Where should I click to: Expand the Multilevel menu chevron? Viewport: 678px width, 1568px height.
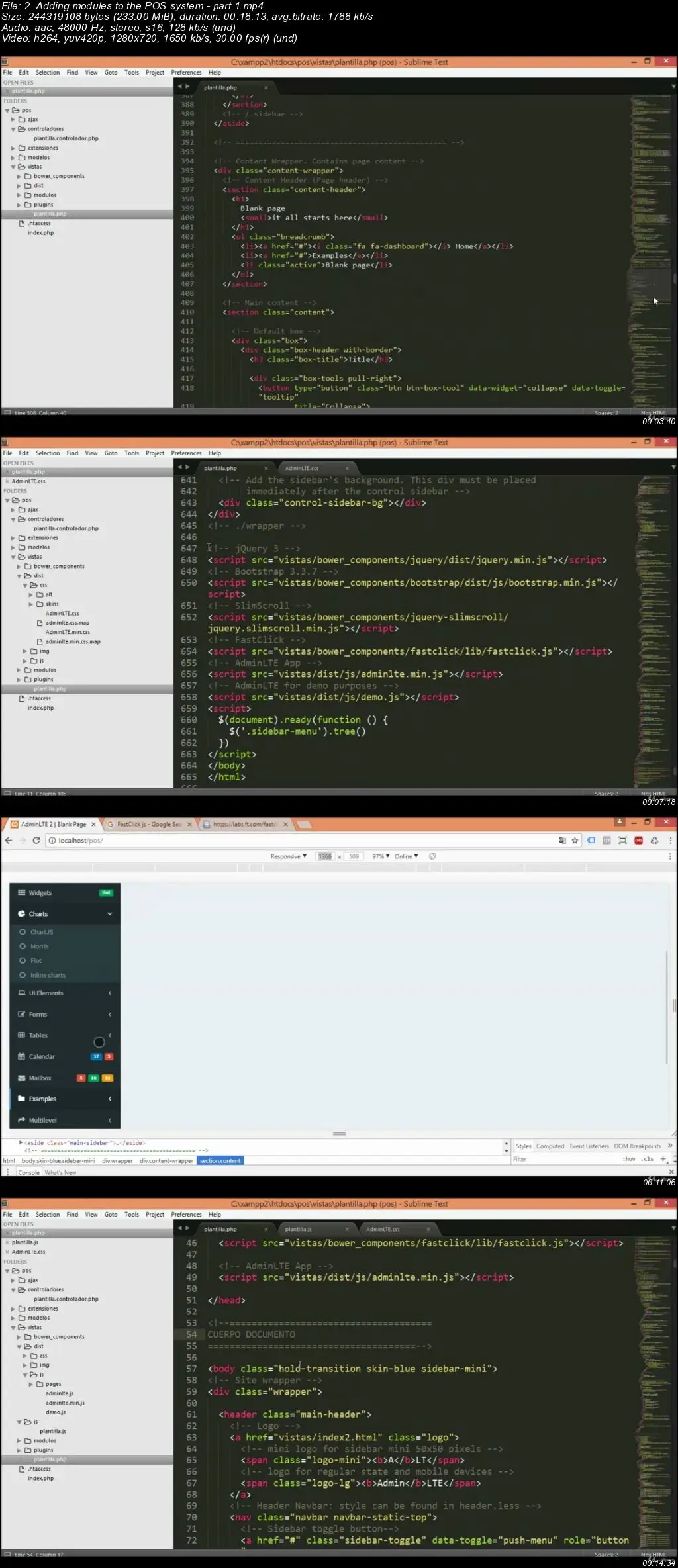109,1120
